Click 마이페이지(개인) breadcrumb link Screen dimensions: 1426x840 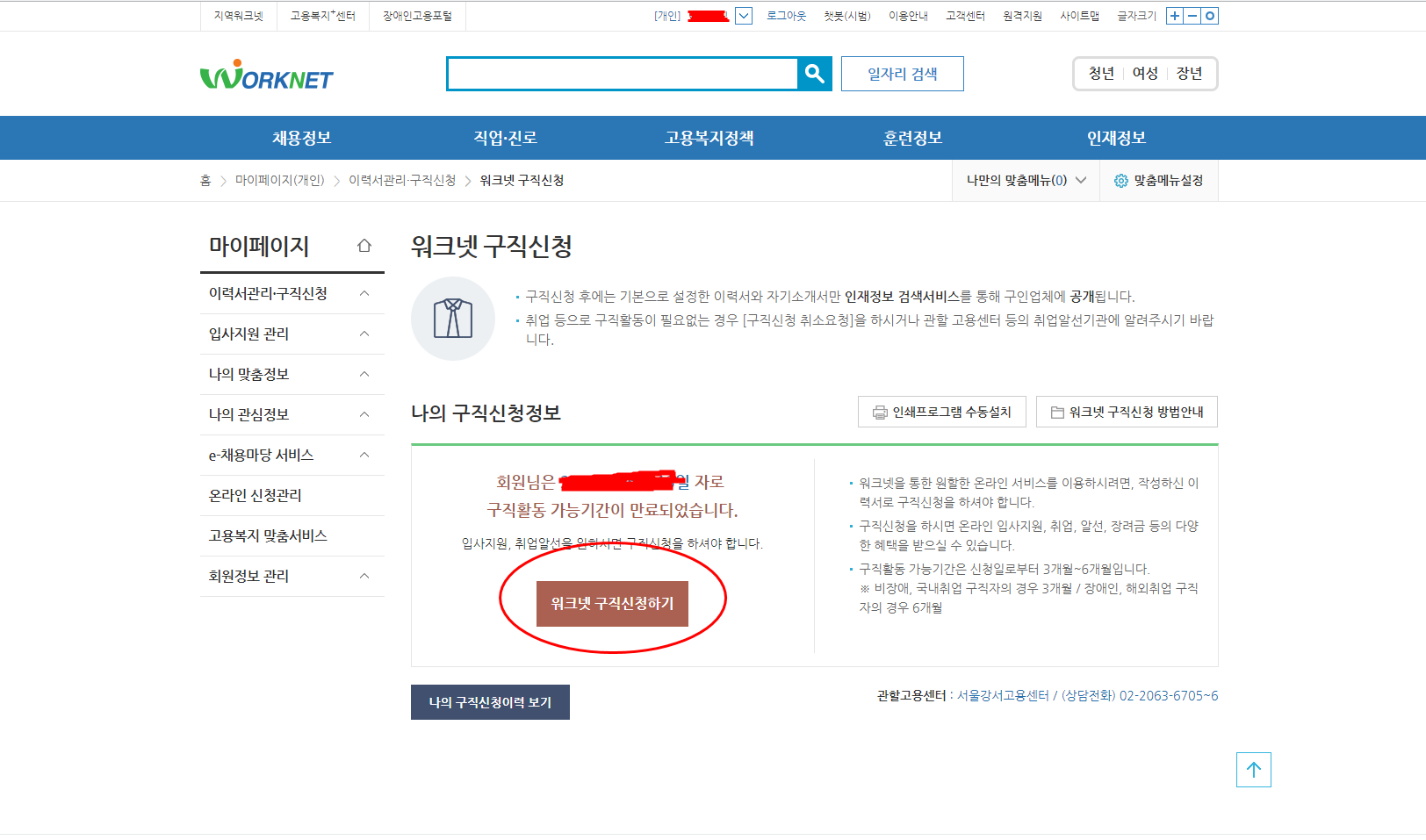point(280,180)
